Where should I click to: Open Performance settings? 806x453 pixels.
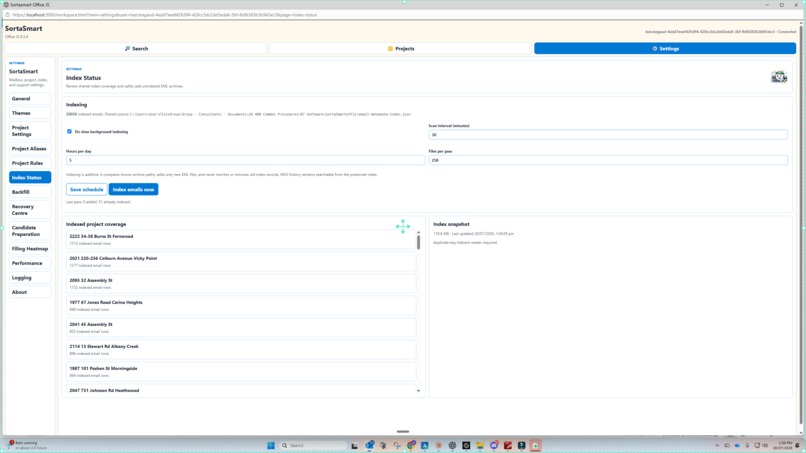[x=30, y=263]
